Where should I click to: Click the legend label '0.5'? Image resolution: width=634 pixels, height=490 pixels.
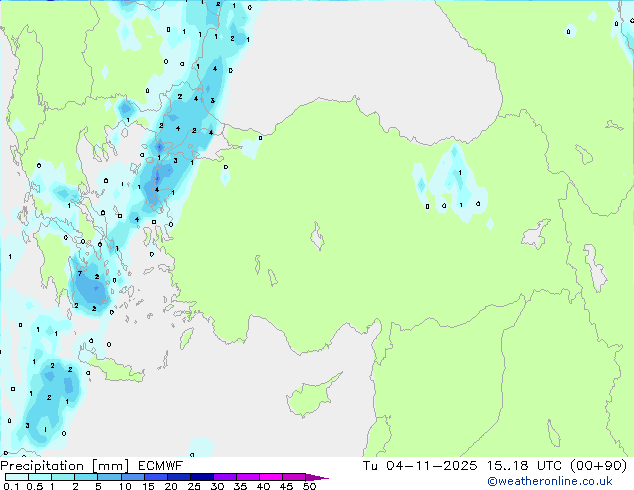click(x=35, y=486)
